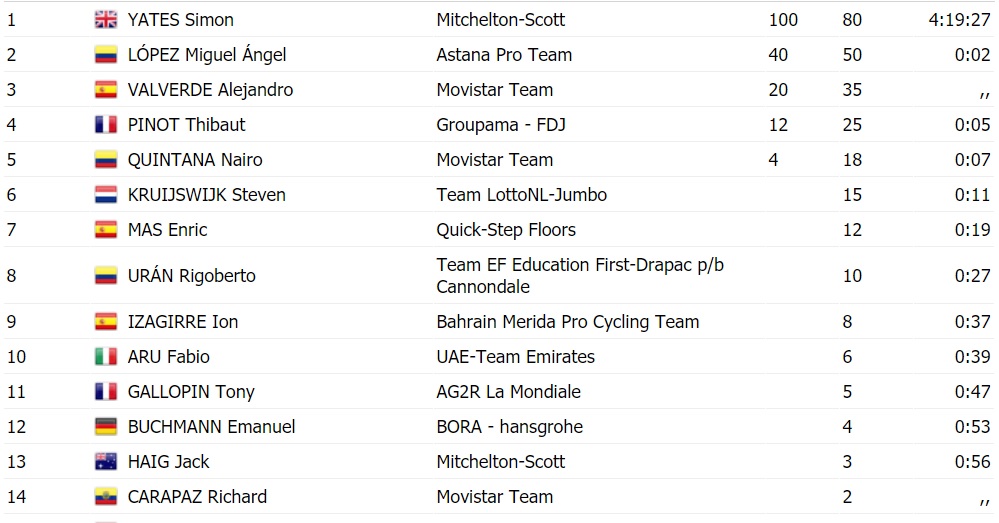Click the Australian flag beside Jack Haig
This screenshot has width=999, height=523.
[105, 462]
